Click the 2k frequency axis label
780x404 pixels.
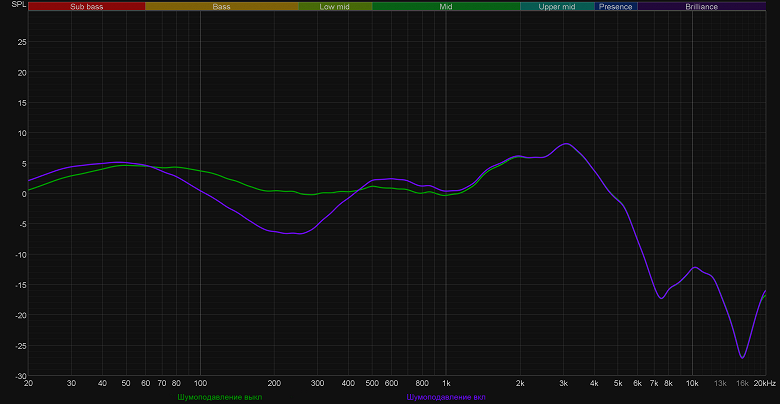click(x=520, y=383)
